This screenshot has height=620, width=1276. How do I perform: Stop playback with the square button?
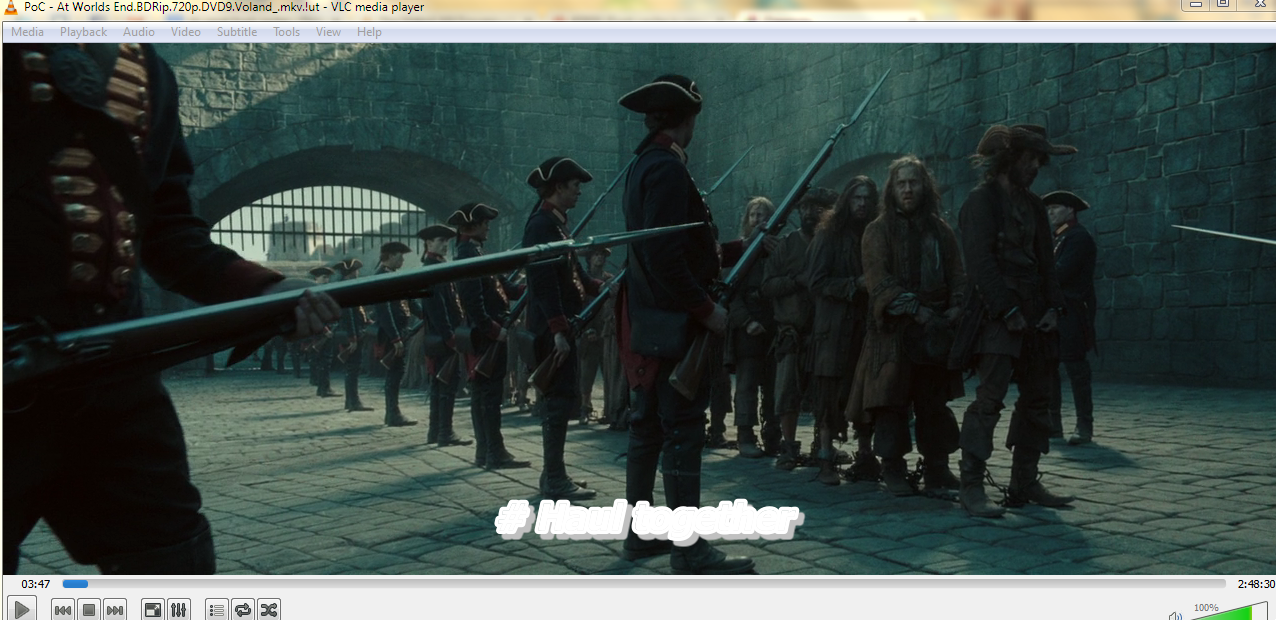click(89, 610)
